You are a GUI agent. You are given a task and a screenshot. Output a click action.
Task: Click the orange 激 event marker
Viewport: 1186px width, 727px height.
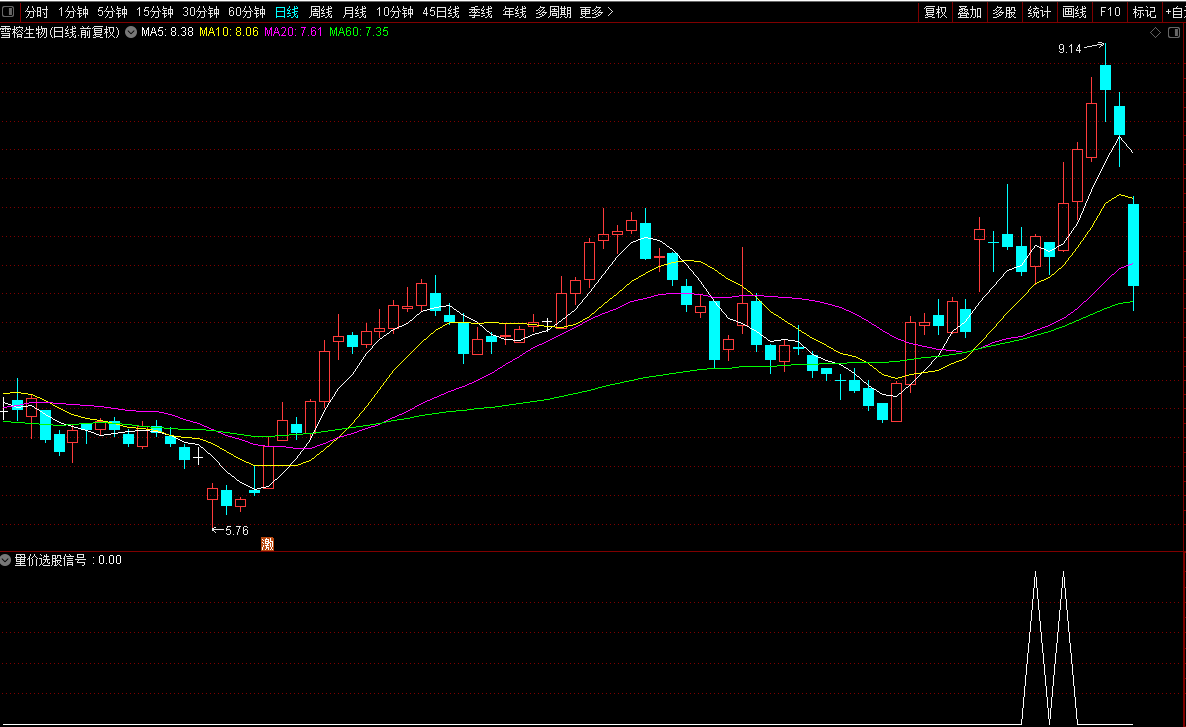point(267,544)
